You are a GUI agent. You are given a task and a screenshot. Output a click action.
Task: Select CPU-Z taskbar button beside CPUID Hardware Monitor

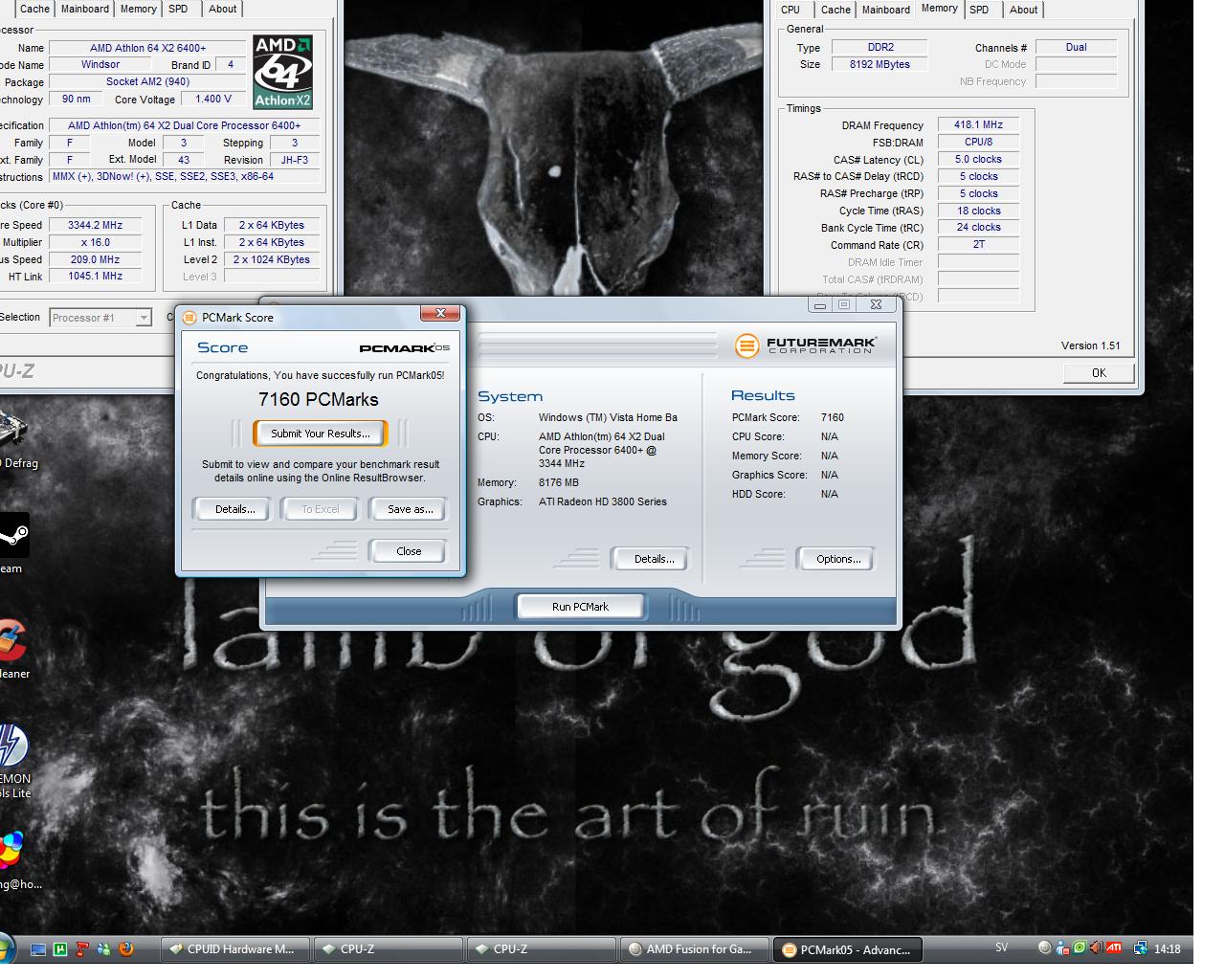[x=388, y=949]
